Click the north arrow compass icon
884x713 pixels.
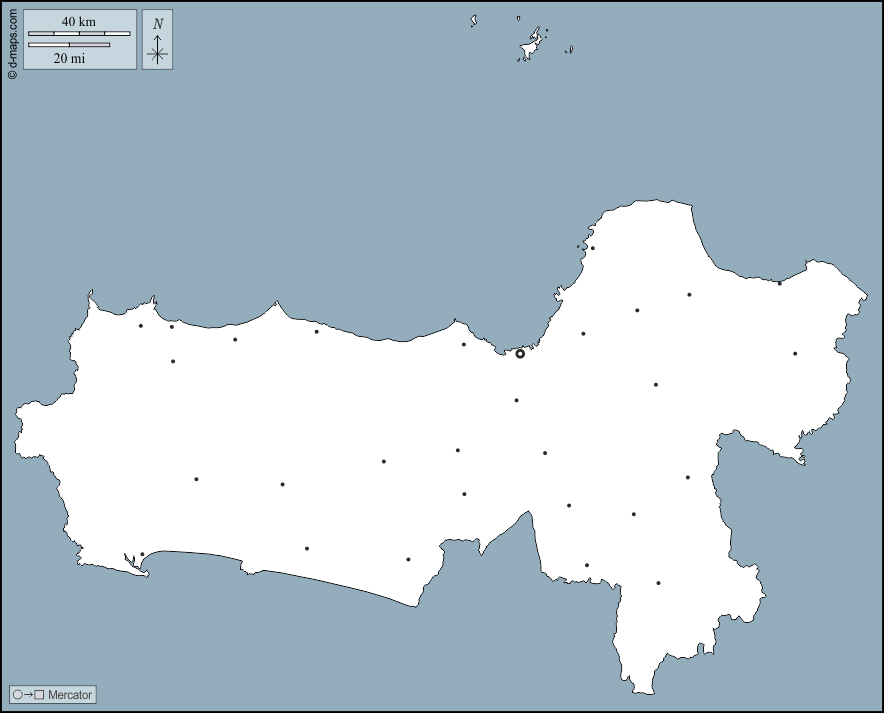(x=158, y=52)
